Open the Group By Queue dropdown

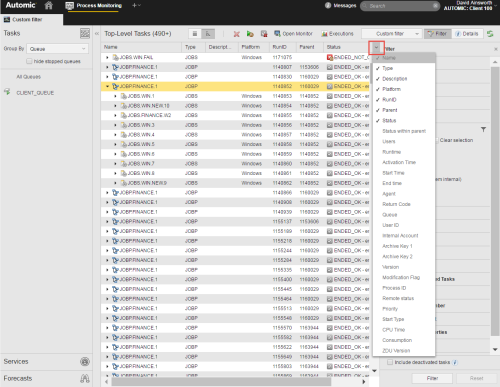click(x=58, y=49)
